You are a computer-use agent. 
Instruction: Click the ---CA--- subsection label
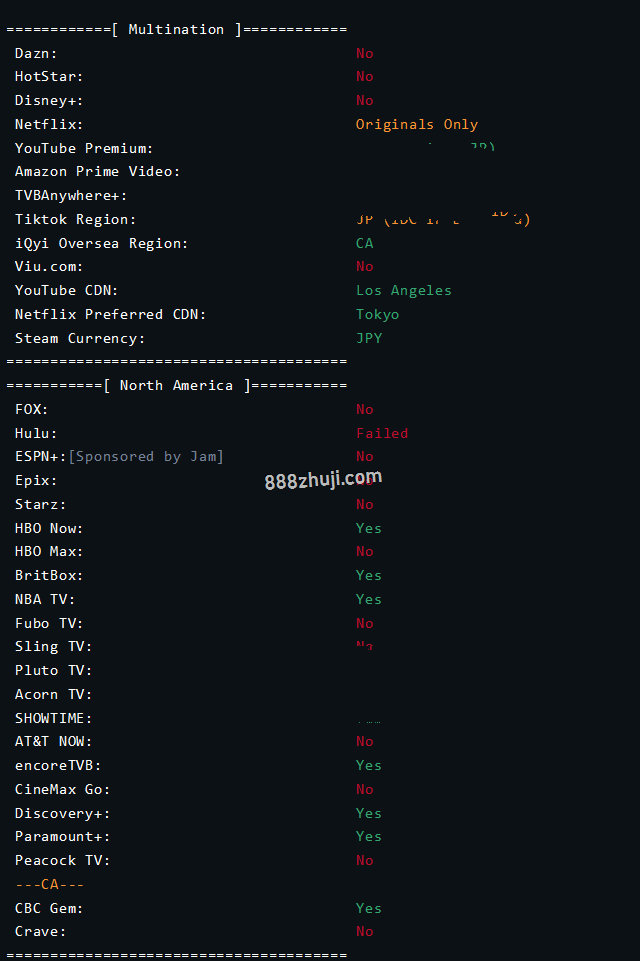tap(50, 884)
